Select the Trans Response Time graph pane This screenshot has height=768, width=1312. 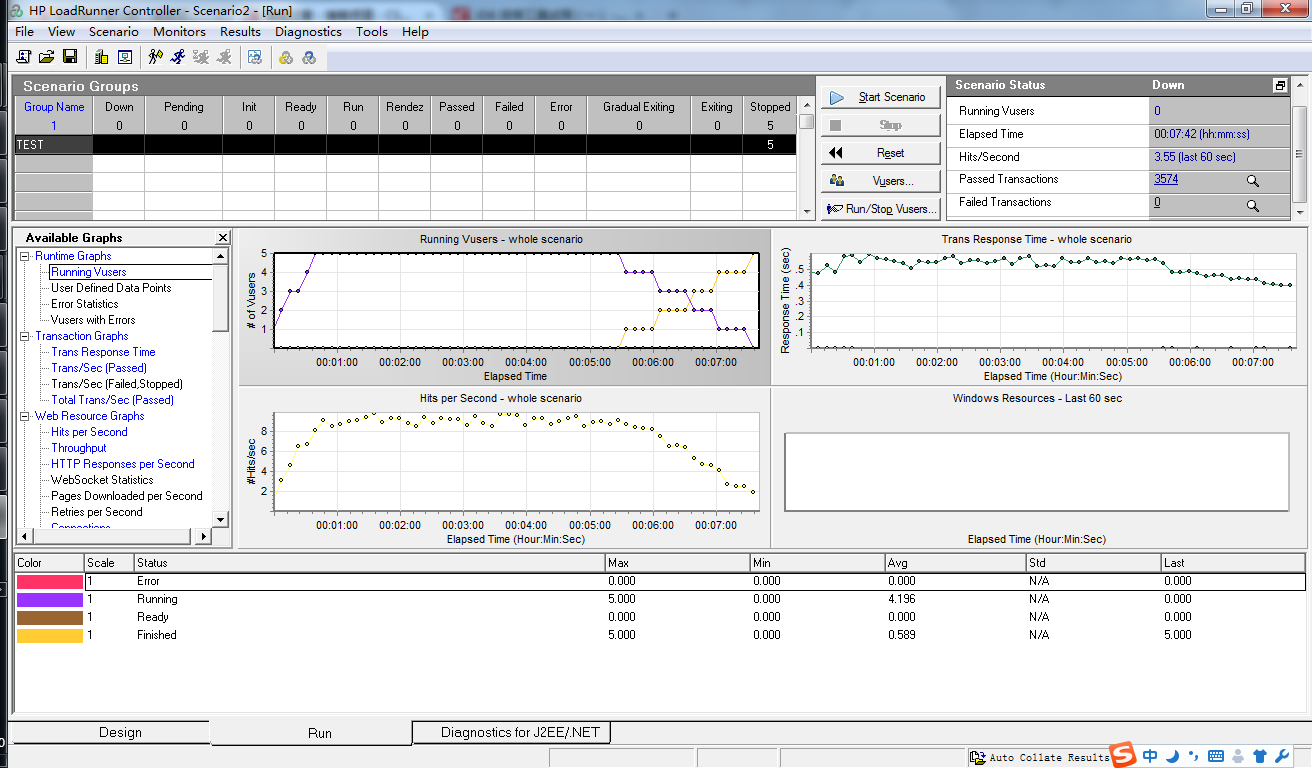click(1037, 307)
